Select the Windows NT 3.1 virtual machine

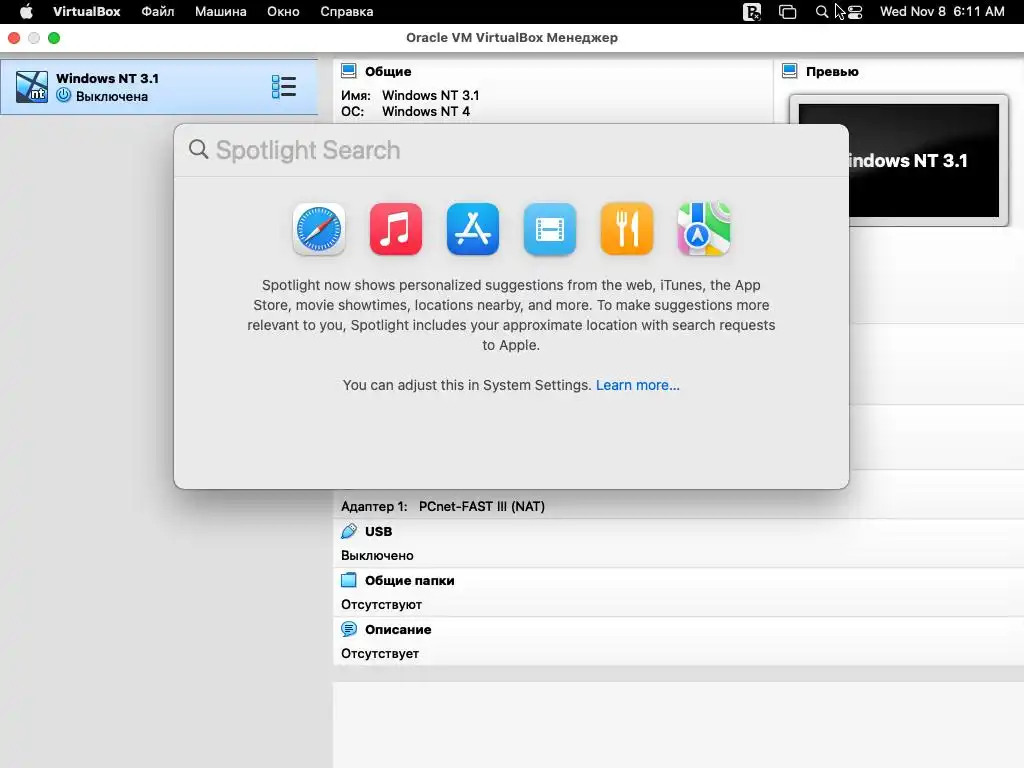(159, 87)
